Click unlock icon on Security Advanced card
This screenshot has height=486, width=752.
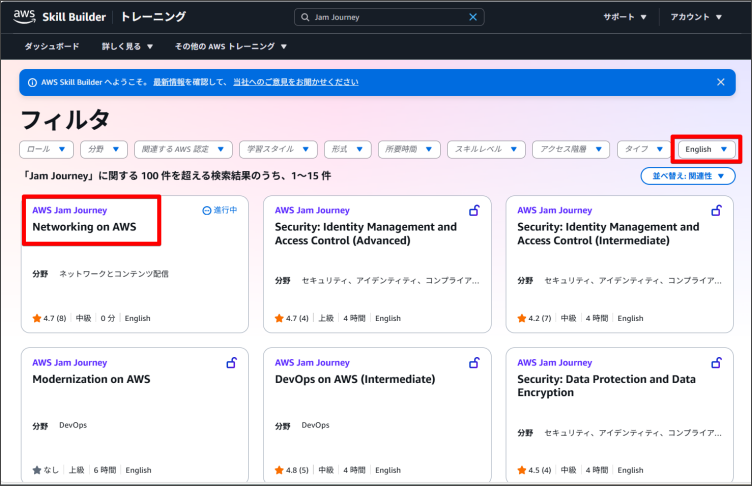coord(474,210)
